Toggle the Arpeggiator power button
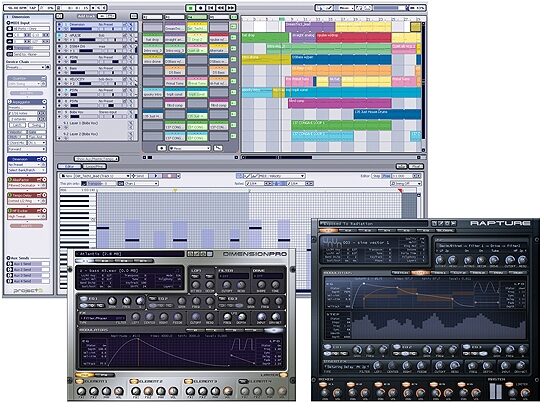Screen dimensions: 544x408 tap(10, 102)
